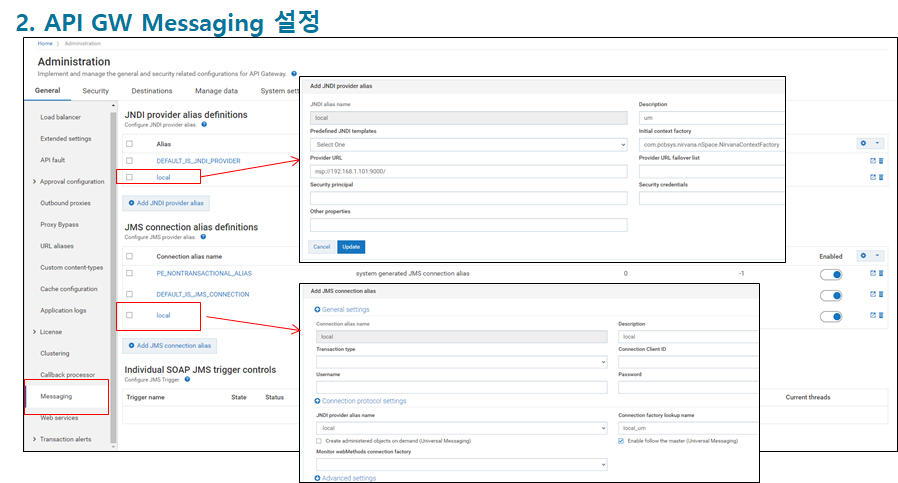Image resolution: width=898 pixels, height=483 pixels.
Task: Switch to the Security tab
Action: pyautogui.click(x=96, y=91)
